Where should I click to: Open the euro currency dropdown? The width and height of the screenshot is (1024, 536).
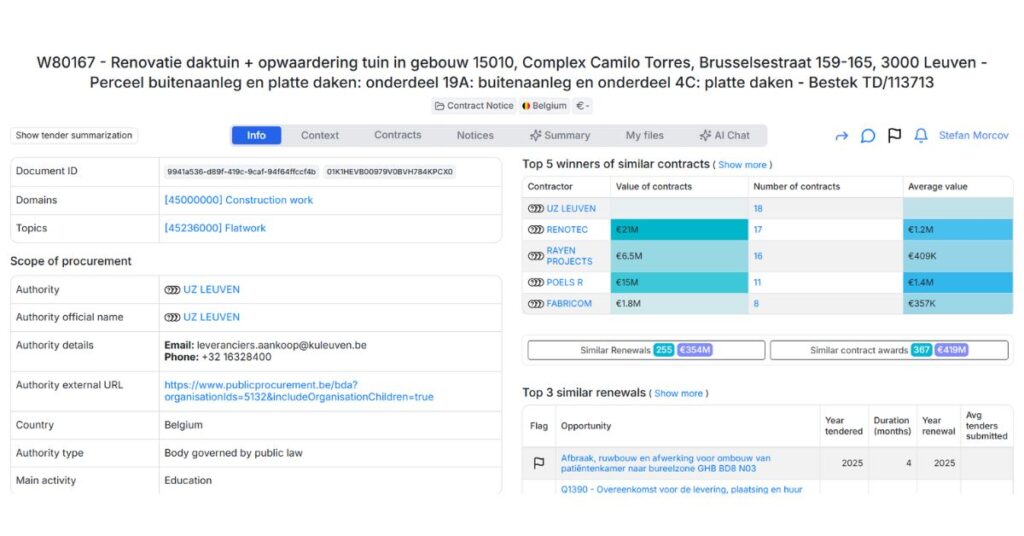[x=582, y=106]
